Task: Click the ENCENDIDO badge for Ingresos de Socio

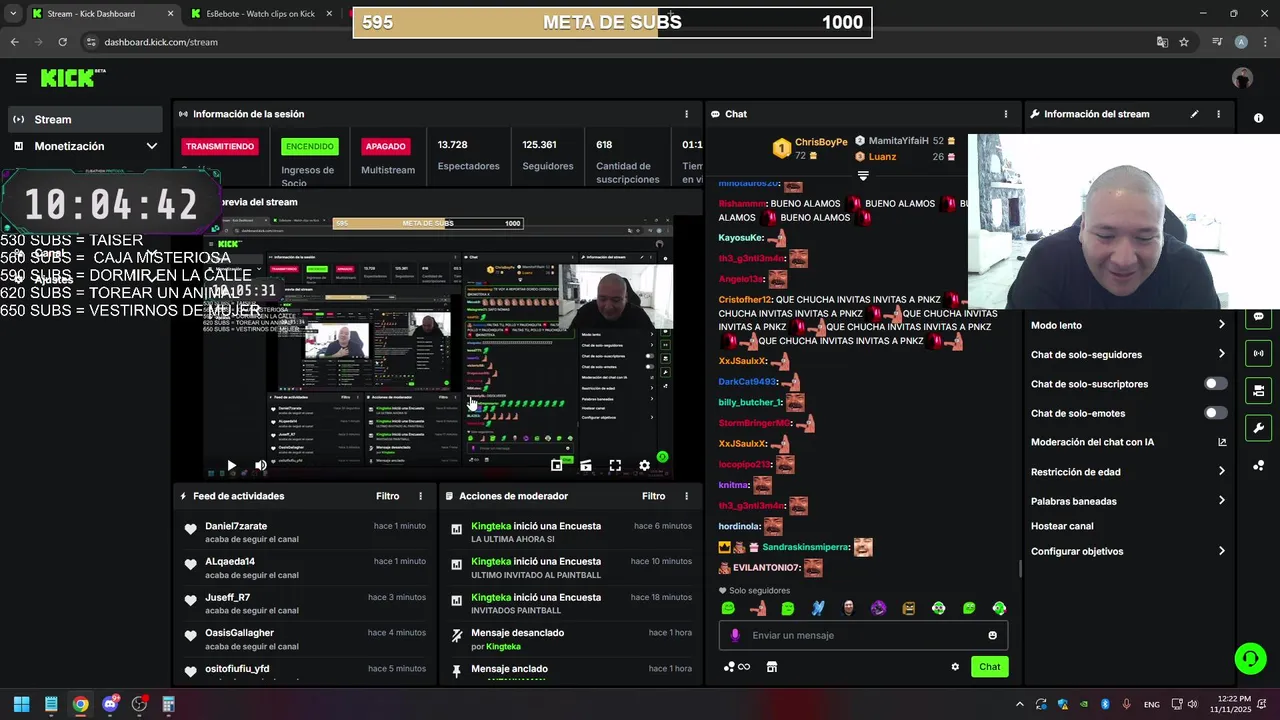Action: (310, 146)
